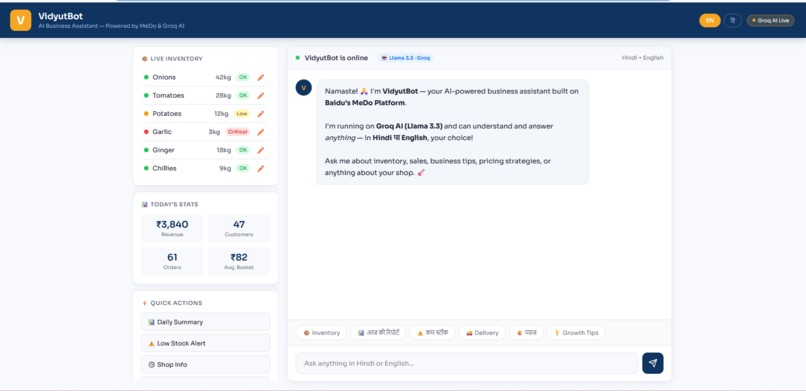Click the Onions item name

(x=164, y=77)
